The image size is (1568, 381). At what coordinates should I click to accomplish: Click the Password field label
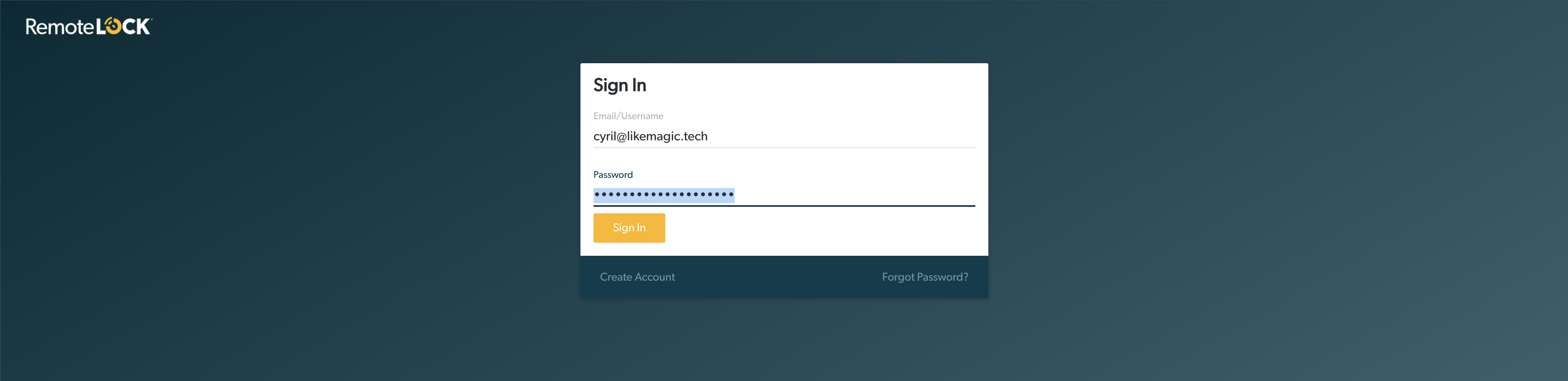pos(612,175)
